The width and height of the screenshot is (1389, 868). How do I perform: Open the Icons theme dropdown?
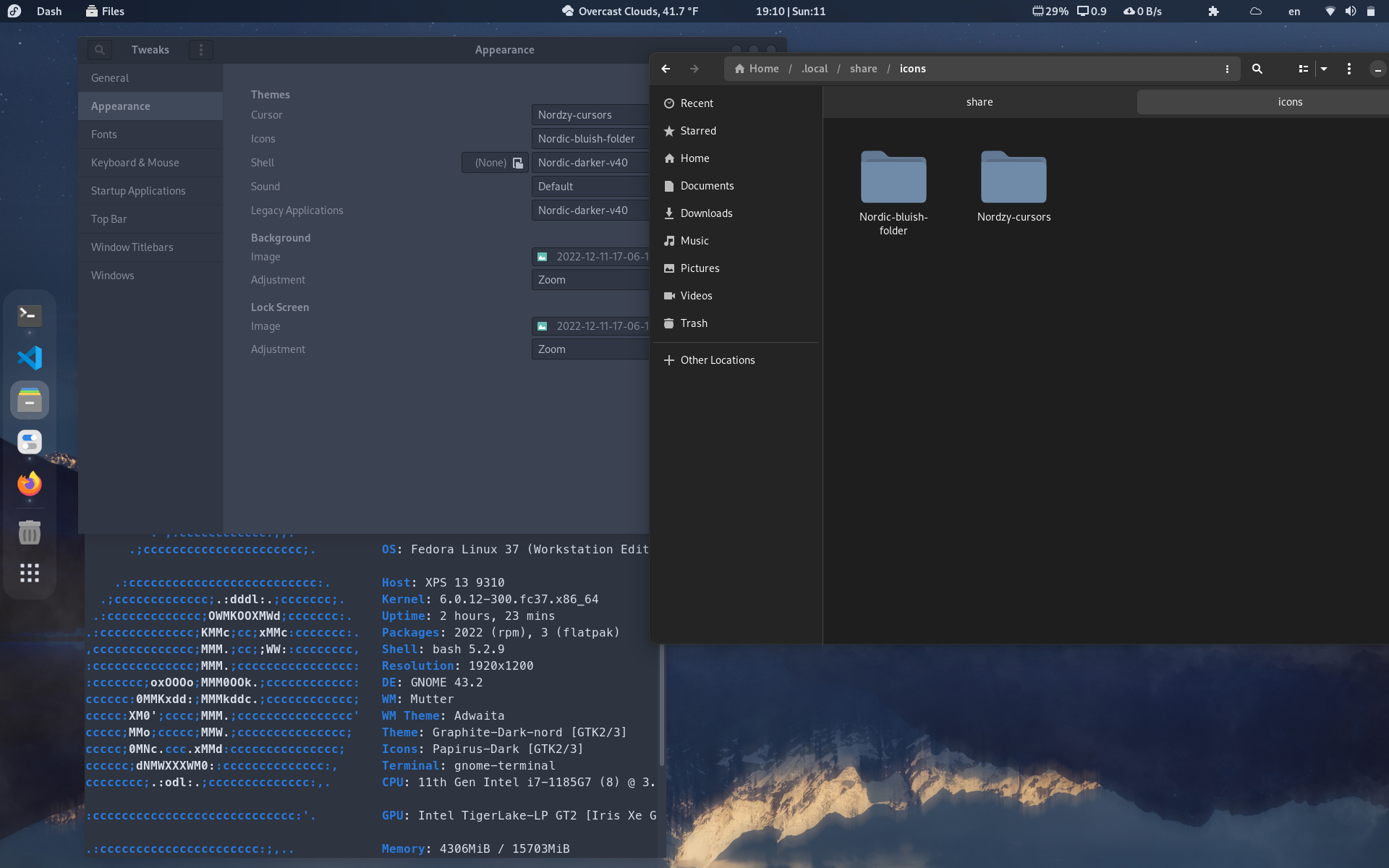pyautogui.click(x=590, y=139)
